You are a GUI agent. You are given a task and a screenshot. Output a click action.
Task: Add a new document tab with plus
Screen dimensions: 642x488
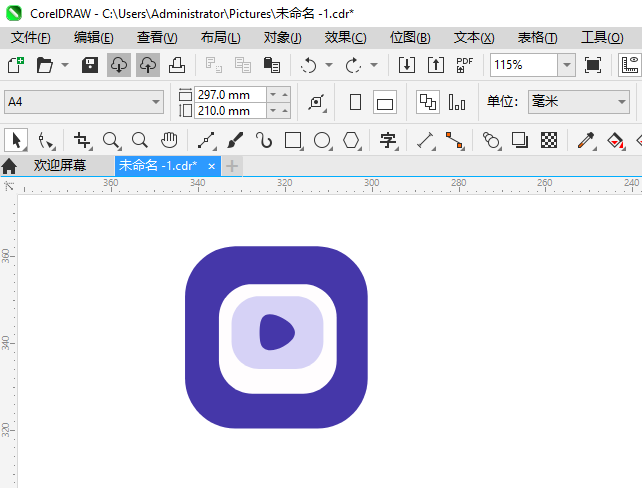(232, 166)
